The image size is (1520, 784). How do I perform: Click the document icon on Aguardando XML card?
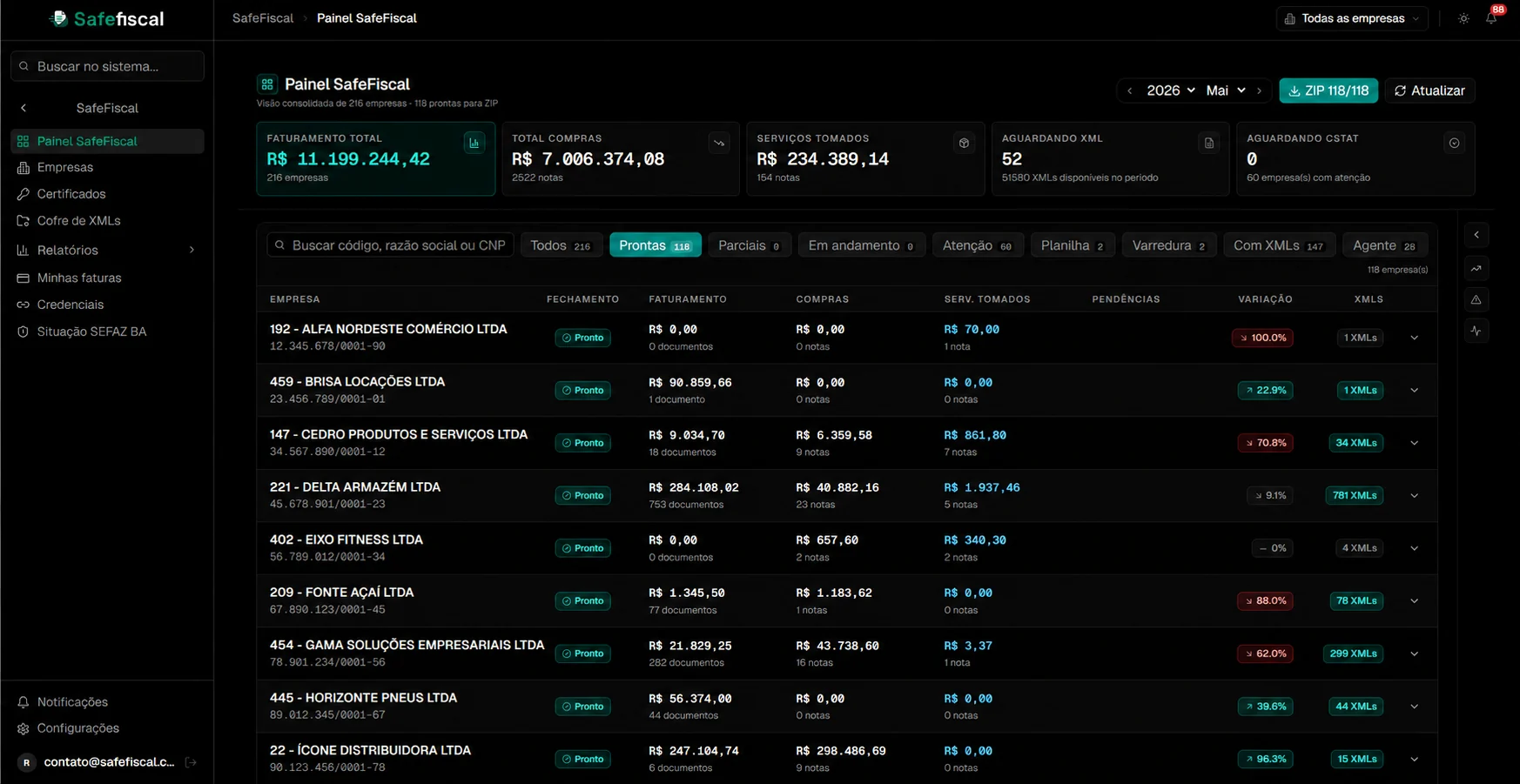1208,143
